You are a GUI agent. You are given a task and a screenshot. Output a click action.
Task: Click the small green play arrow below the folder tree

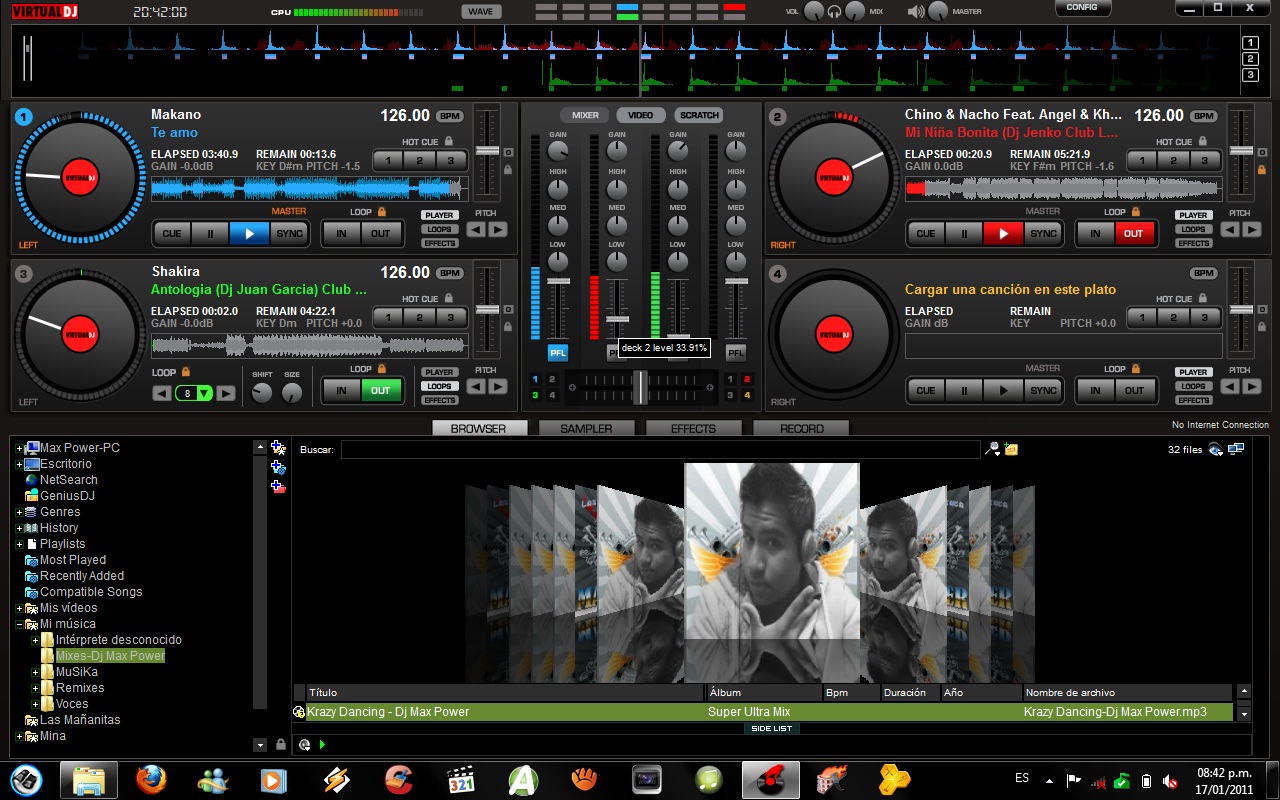click(x=322, y=745)
